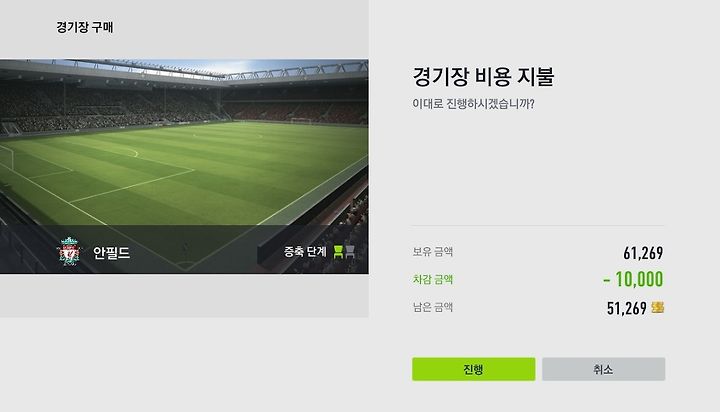This screenshot has width=720, height=412.
Task: Click the dark banner under the stadium image
Action: [x=184, y=249]
